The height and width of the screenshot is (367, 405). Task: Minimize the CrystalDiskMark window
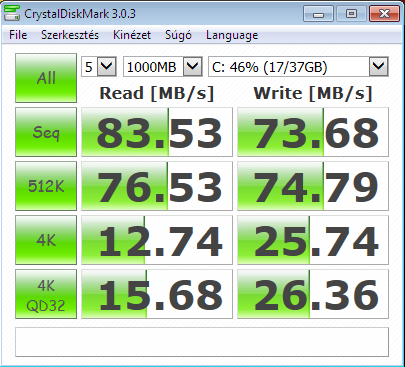click(x=318, y=14)
